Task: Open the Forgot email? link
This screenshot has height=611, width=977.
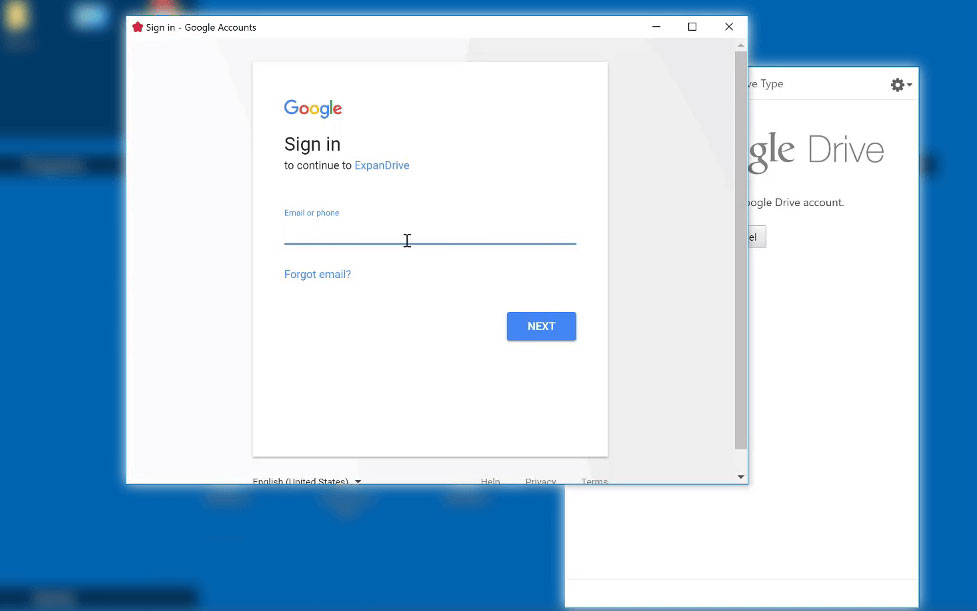Action: pos(317,274)
